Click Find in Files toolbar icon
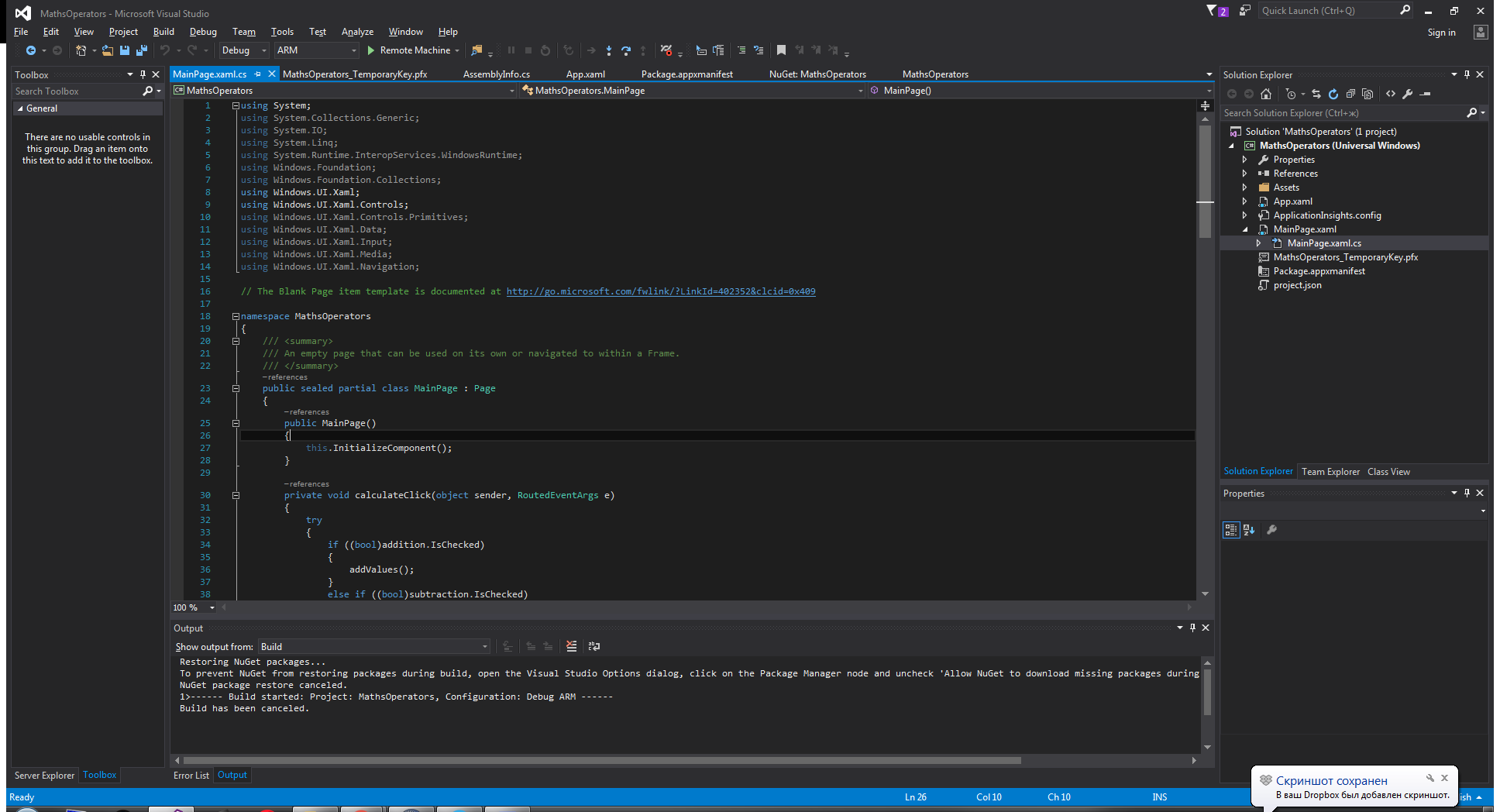Screen dimensions: 1500x812 pyautogui.click(x=476, y=50)
